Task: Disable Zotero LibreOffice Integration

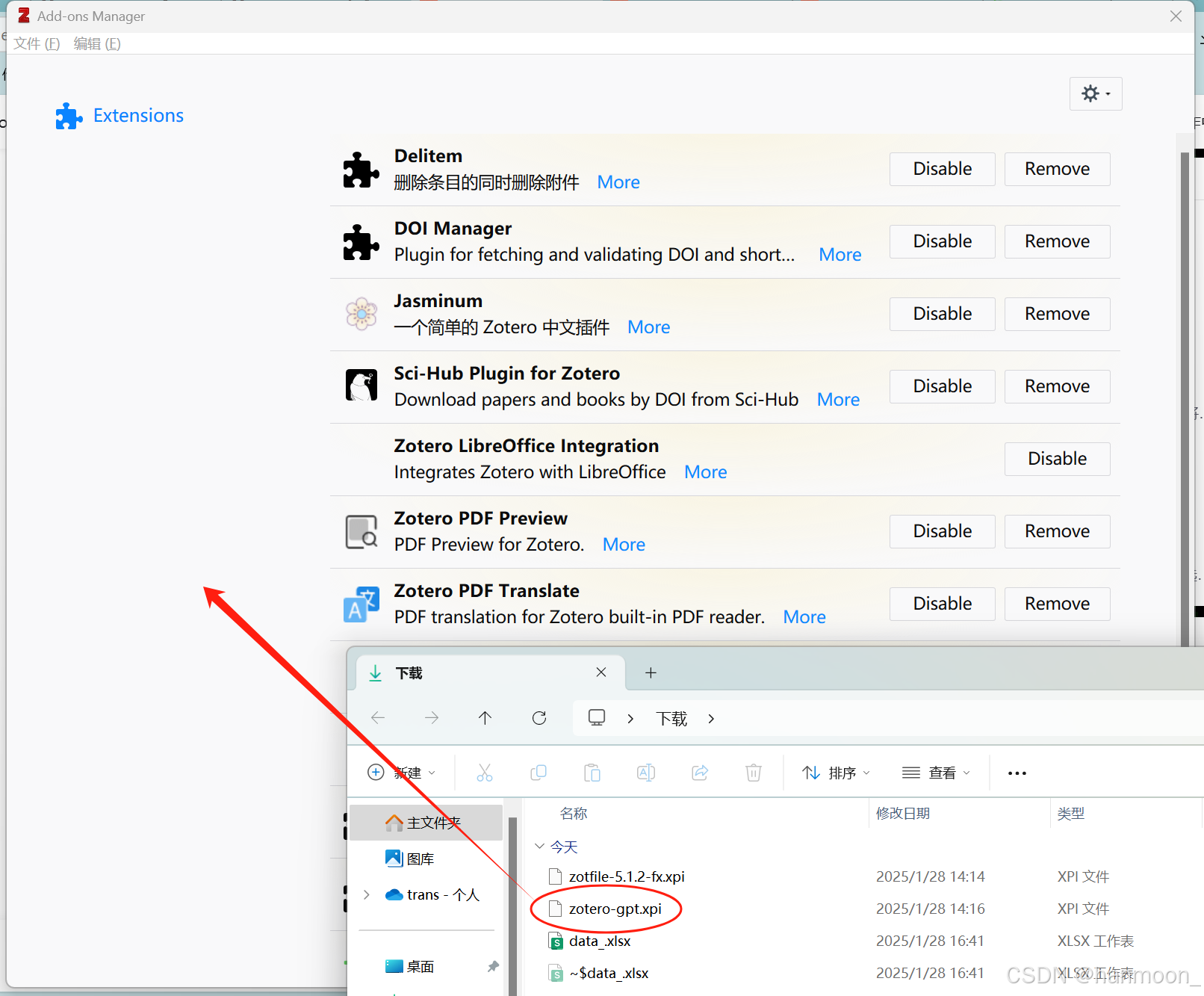Action: [1058, 459]
